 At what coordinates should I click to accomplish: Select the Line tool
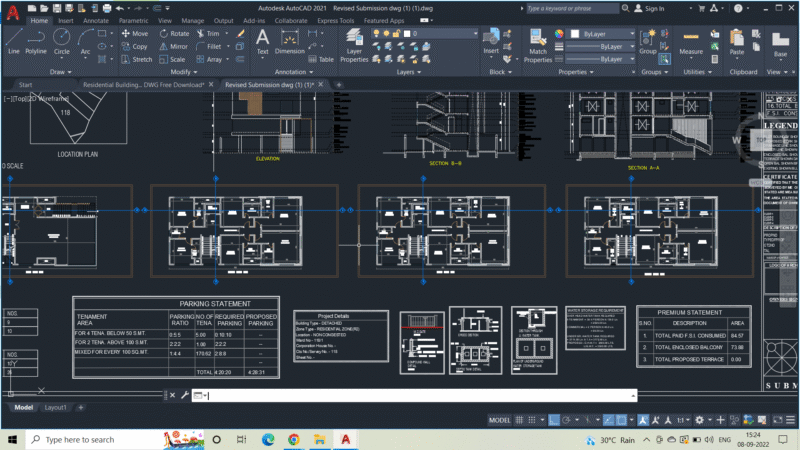[14, 41]
